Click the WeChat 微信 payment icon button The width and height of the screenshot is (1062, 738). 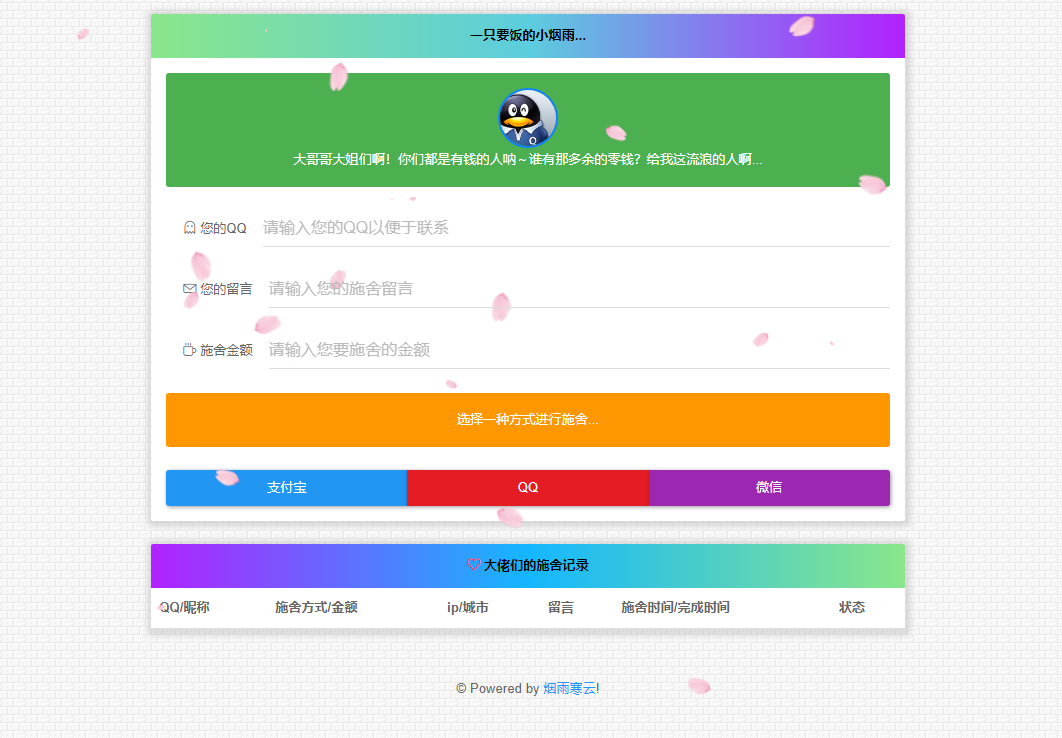pyautogui.click(x=769, y=487)
